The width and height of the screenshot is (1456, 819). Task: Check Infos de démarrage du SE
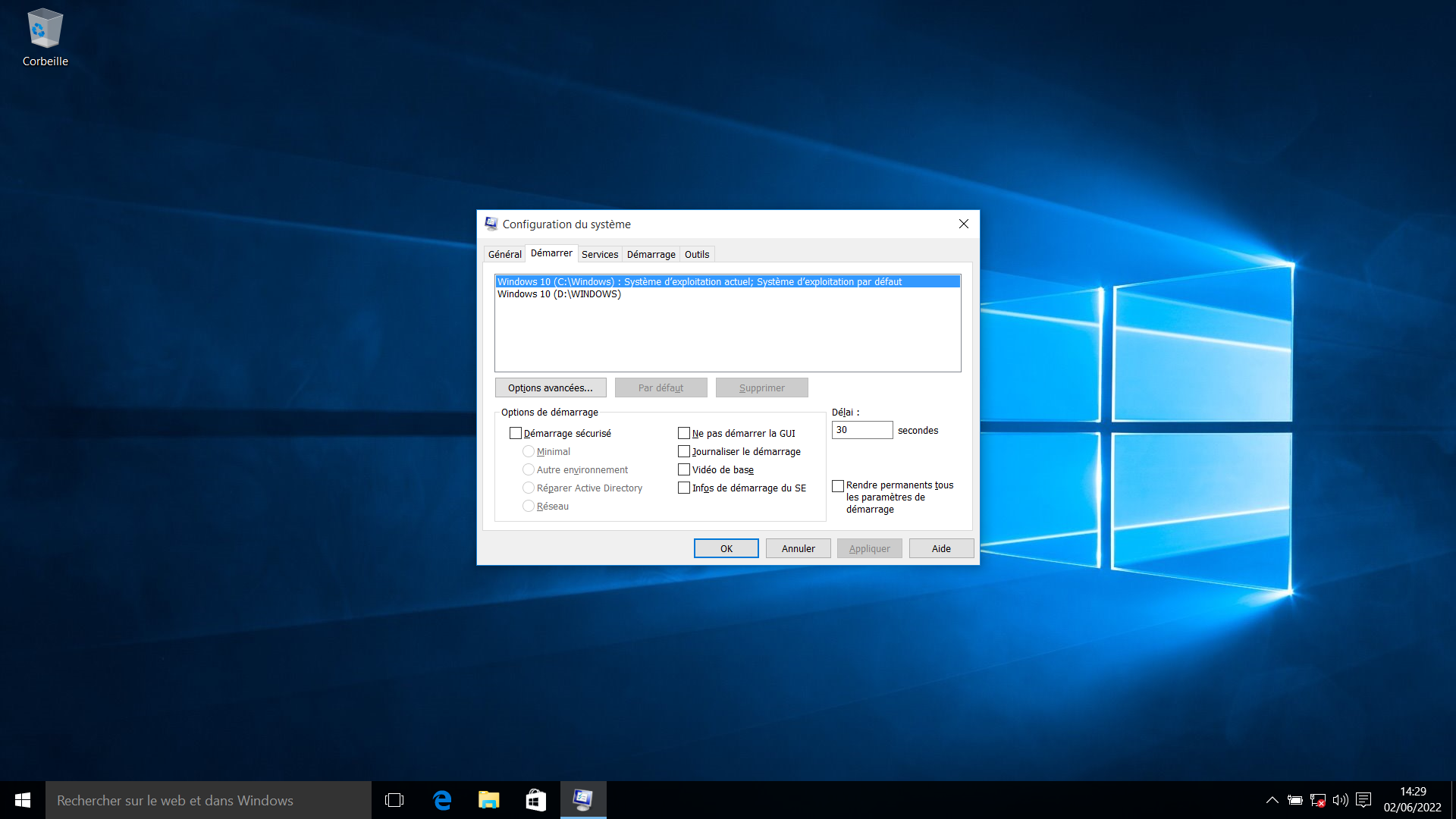click(684, 488)
